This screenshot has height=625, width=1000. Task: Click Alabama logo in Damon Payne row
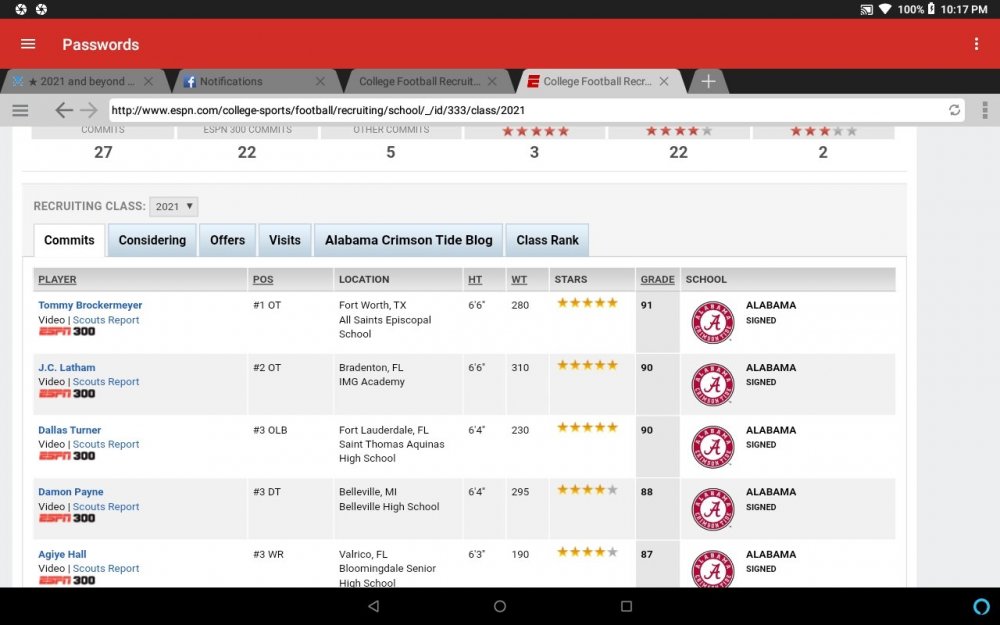712,509
